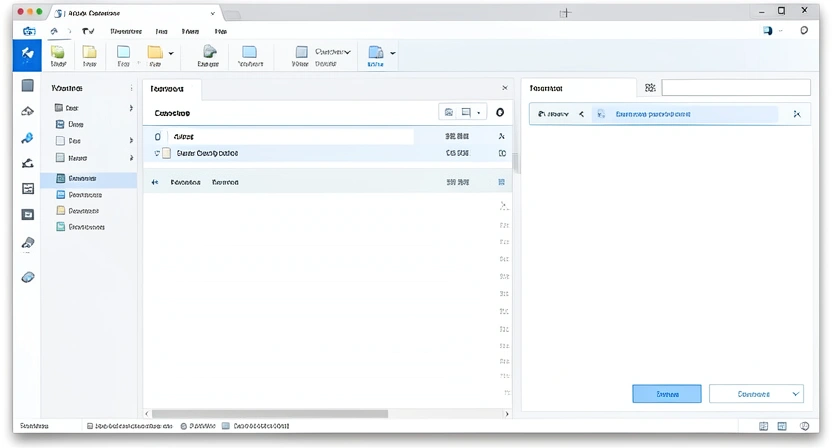The image size is (832, 448).
Task: Click the blue primary button at bottom right
Action: pos(666,394)
